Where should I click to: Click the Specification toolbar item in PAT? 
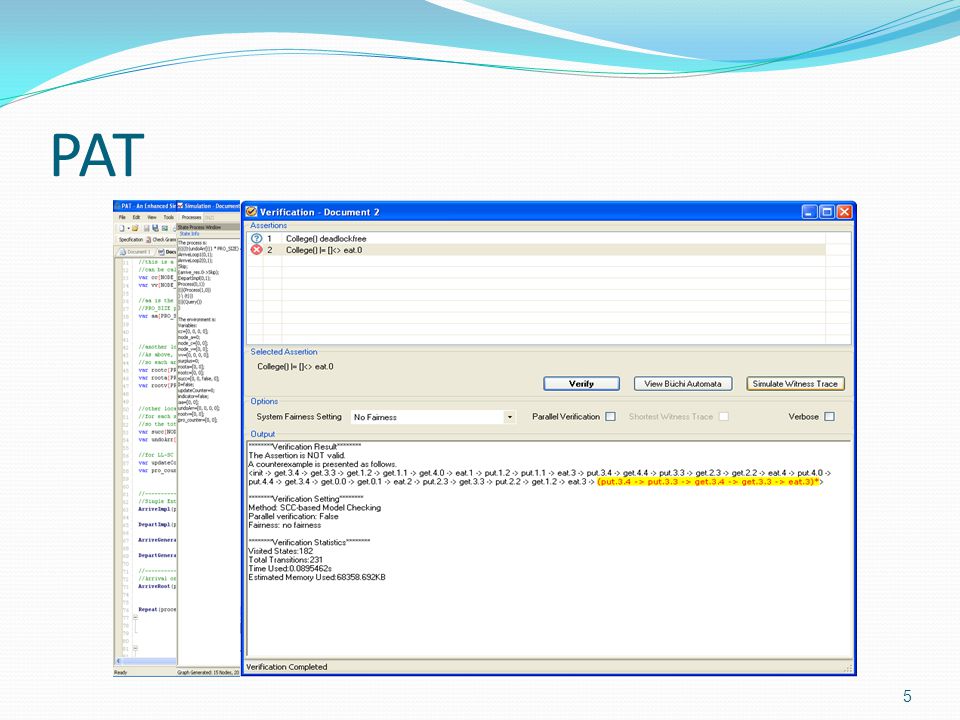click(x=131, y=240)
